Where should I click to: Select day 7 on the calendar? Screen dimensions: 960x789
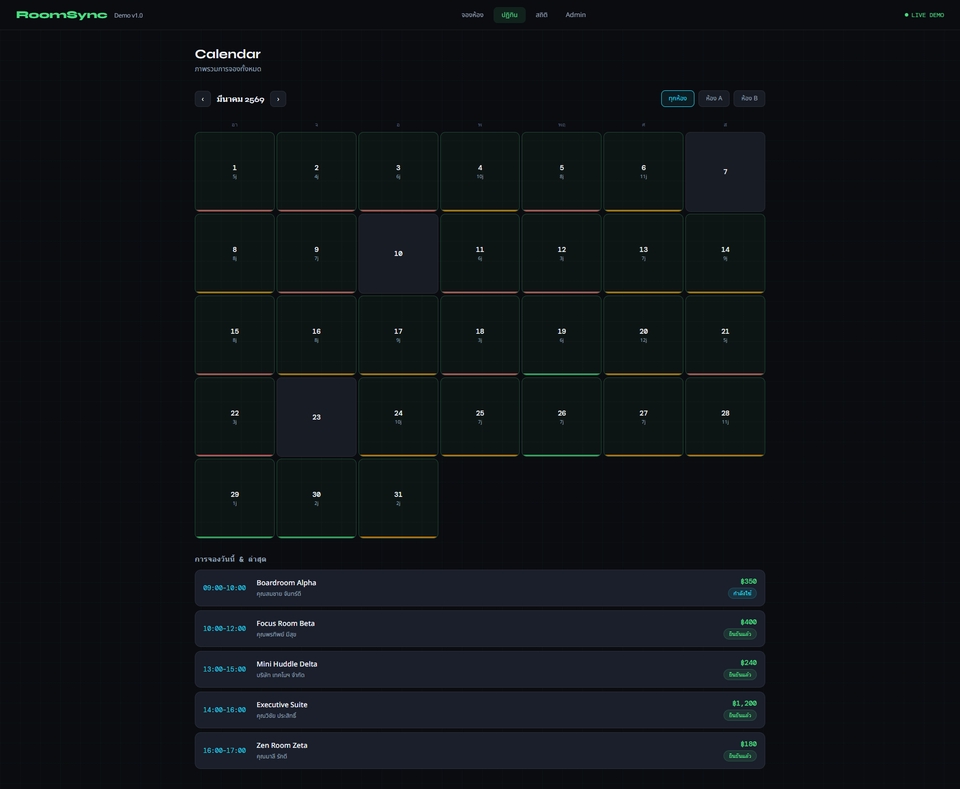pos(725,172)
